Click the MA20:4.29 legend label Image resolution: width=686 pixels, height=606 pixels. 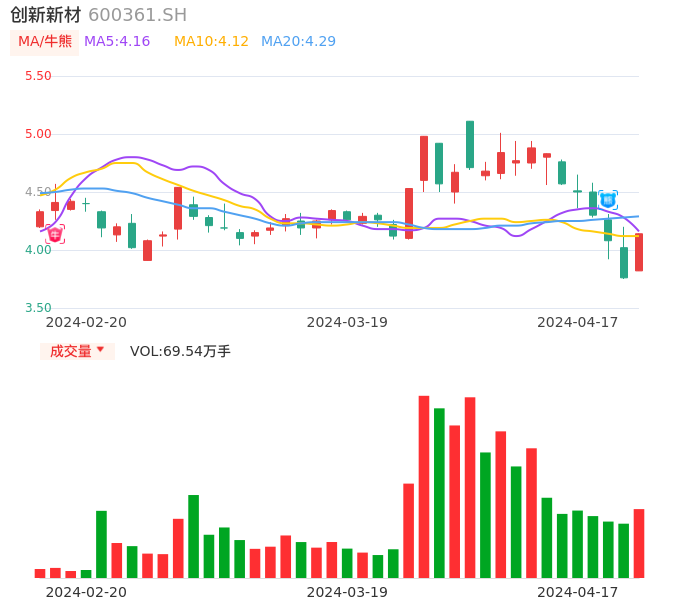298,42
